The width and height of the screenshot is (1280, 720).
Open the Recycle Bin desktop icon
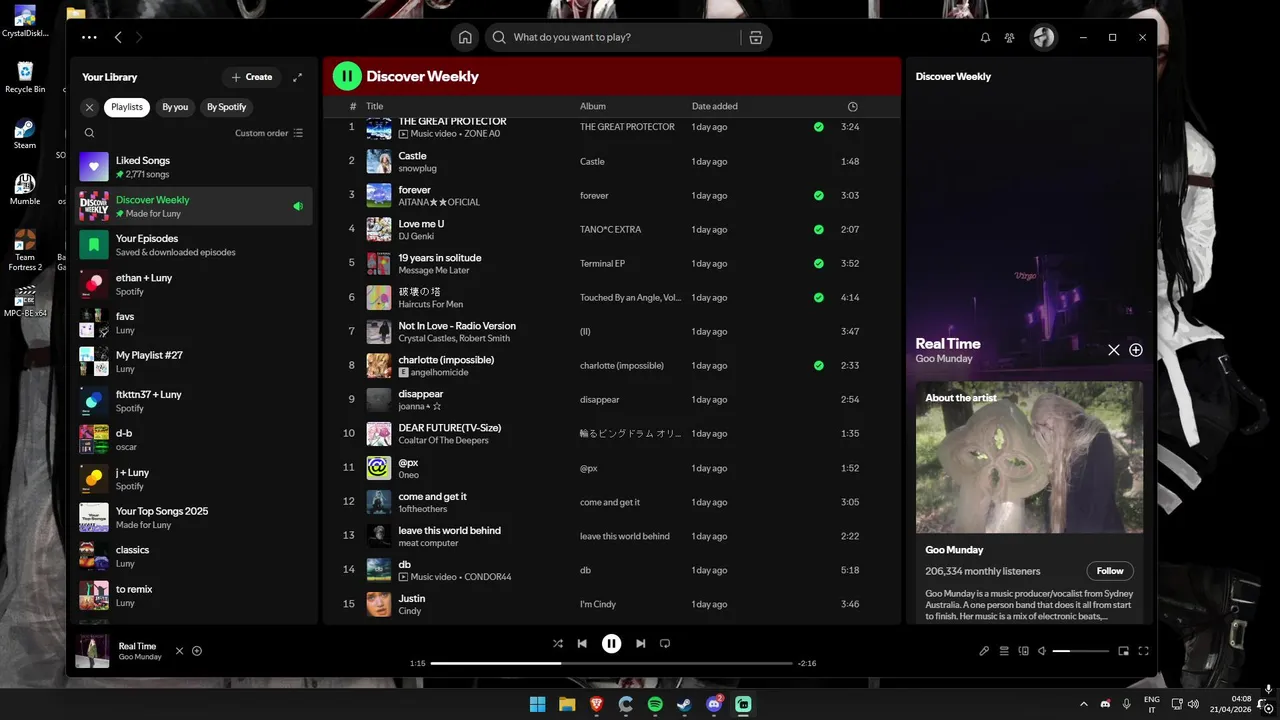pos(25,77)
